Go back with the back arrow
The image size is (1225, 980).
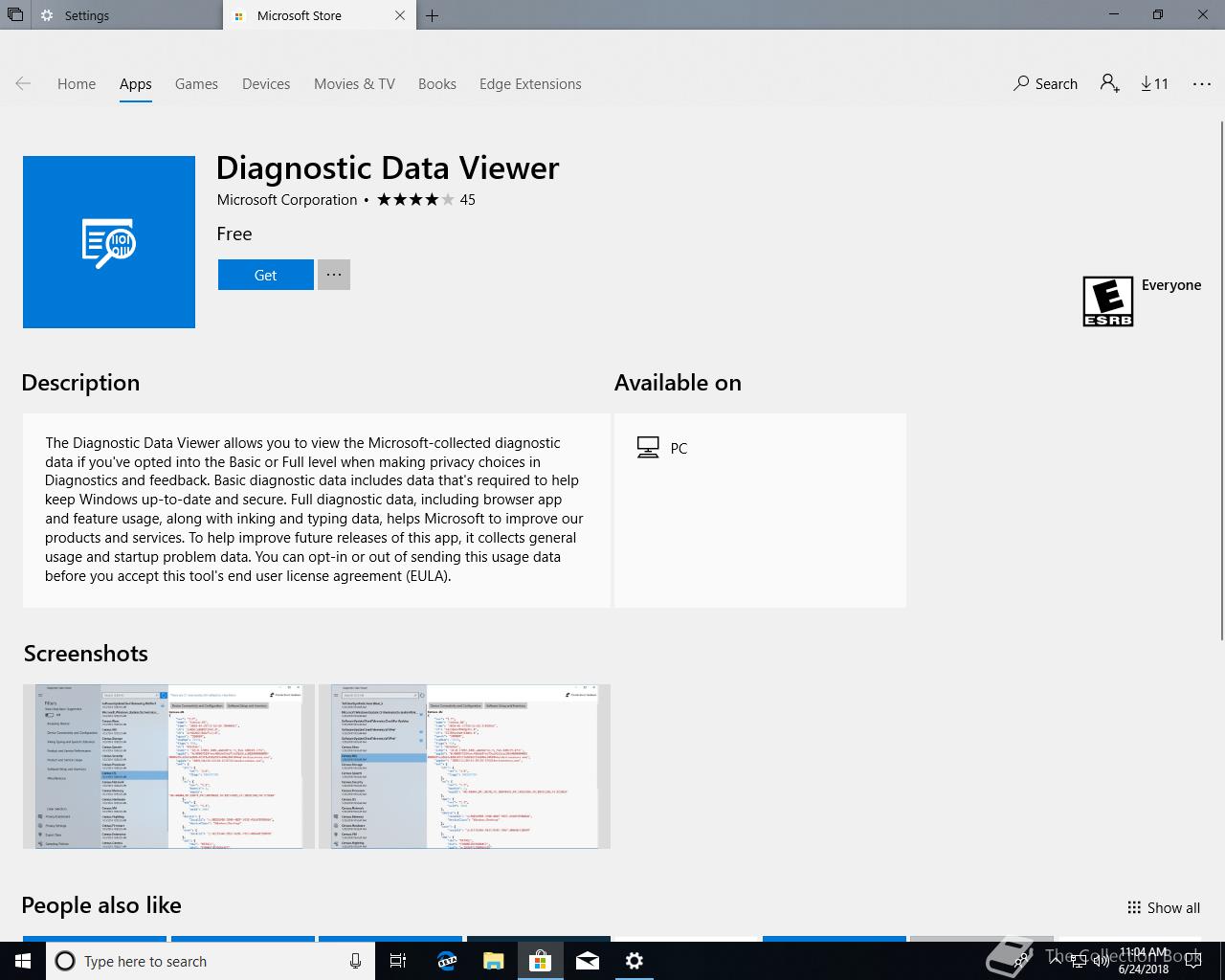[23, 84]
